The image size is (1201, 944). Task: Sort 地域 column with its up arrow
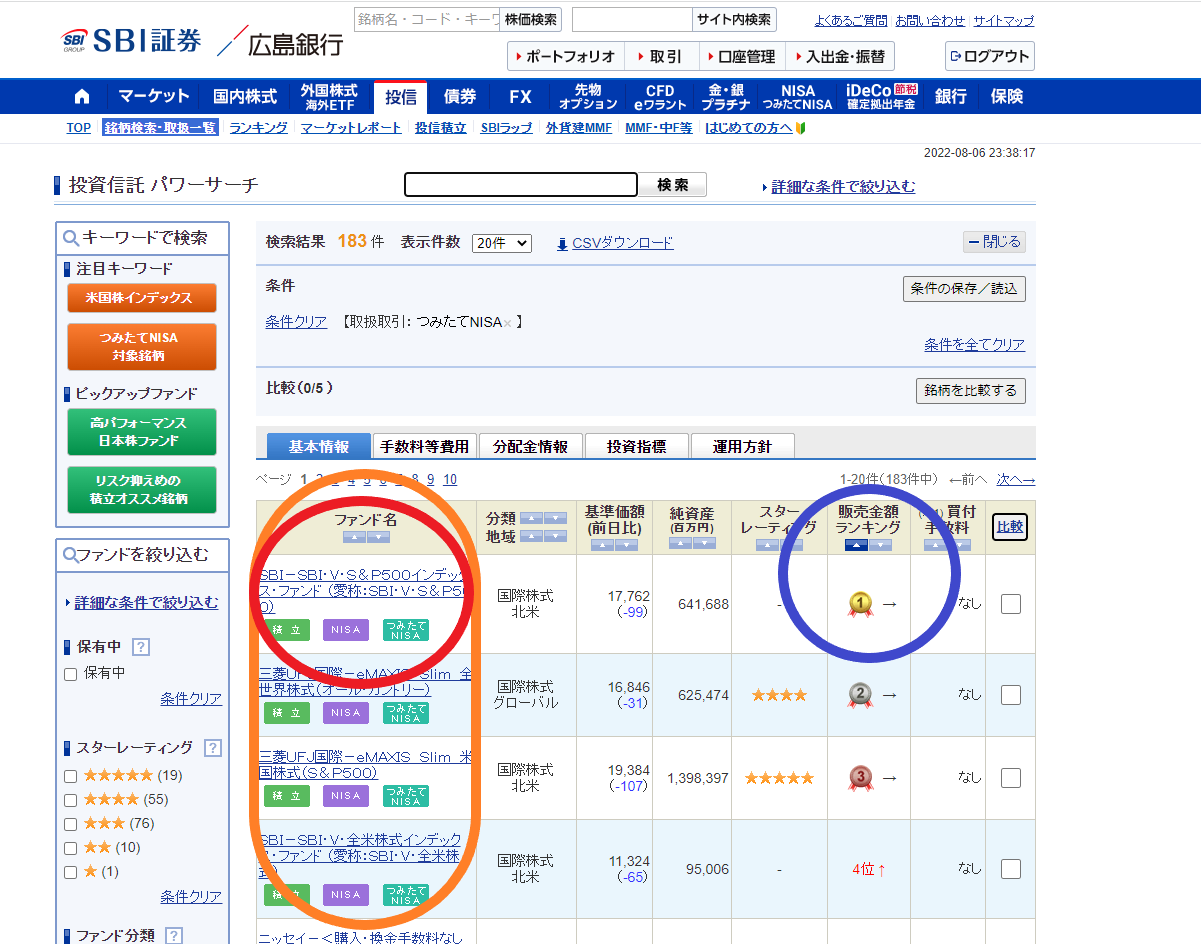pos(531,536)
